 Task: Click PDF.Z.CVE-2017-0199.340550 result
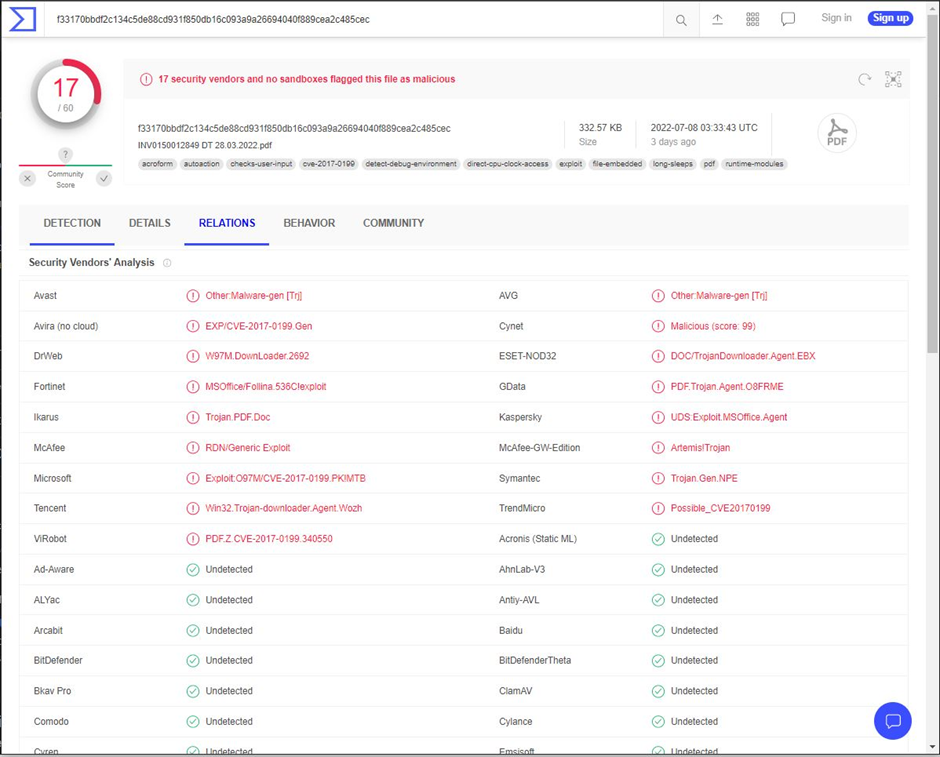(269, 539)
